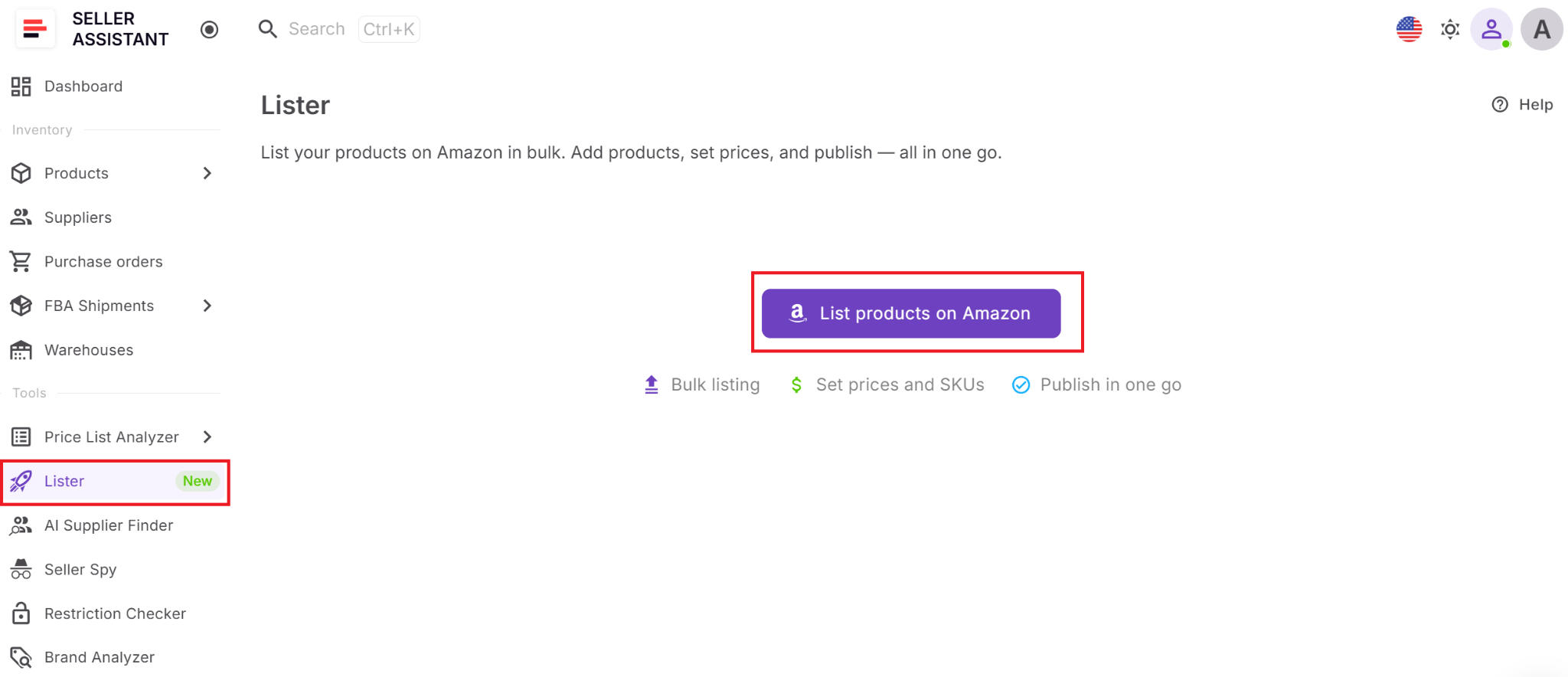Click the Seller Assistant logo icon

coord(34,29)
